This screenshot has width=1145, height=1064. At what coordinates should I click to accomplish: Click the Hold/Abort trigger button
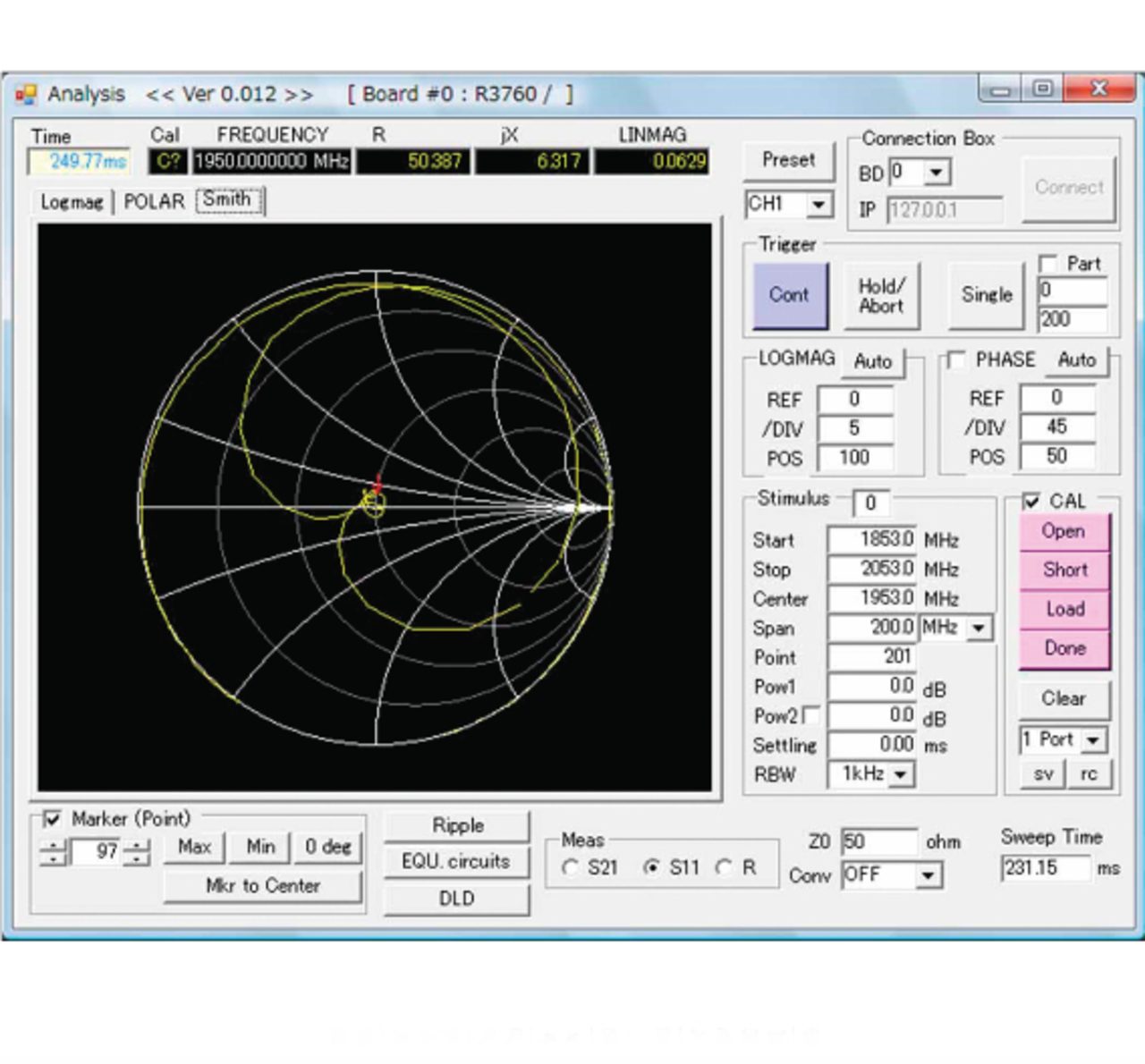(x=882, y=295)
